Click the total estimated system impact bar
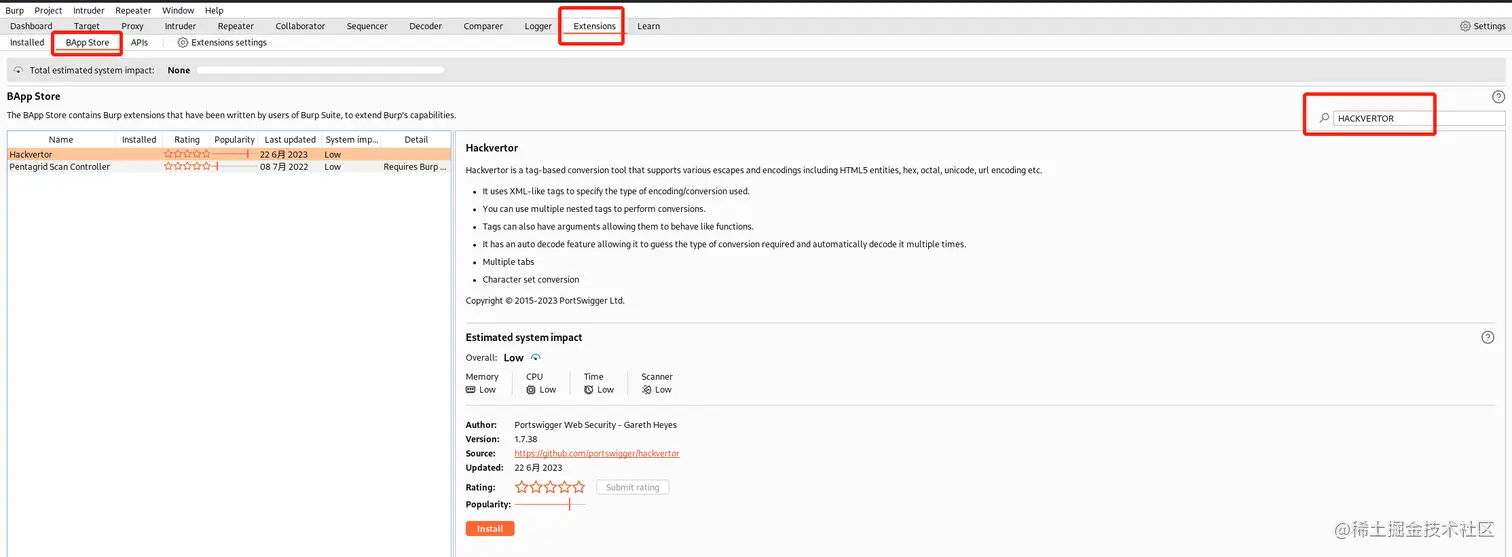The image size is (1512, 557). (x=320, y=71)
